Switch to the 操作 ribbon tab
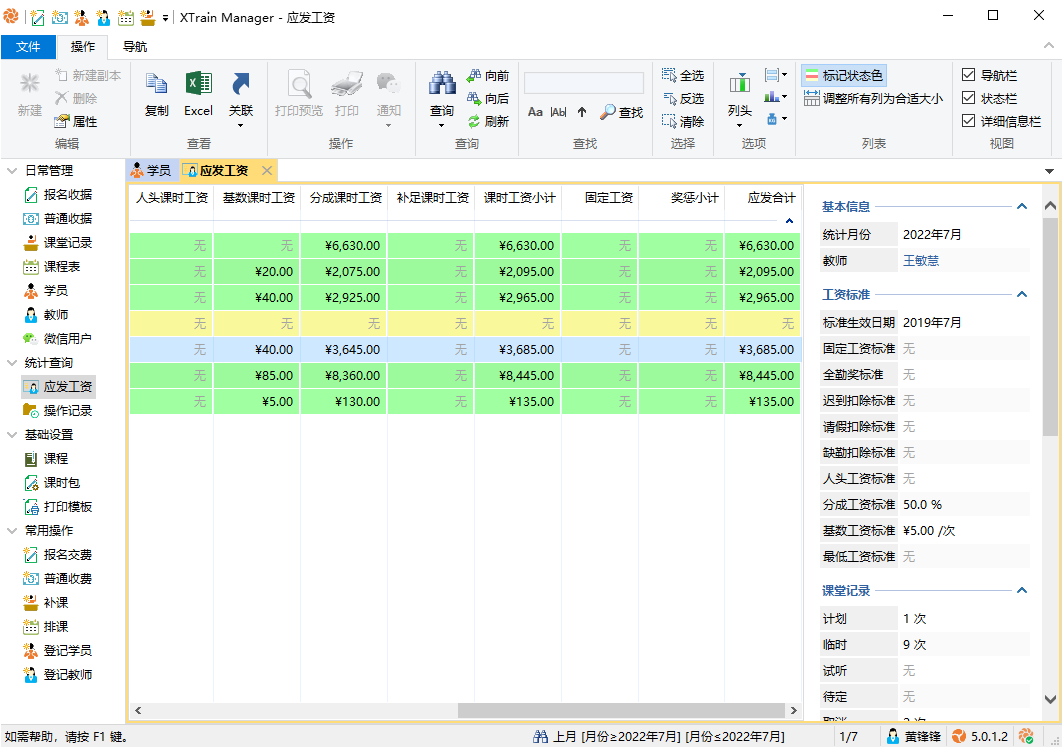Image resolution: width=1063 pixels, height=748 pixels. click(83, 47)
